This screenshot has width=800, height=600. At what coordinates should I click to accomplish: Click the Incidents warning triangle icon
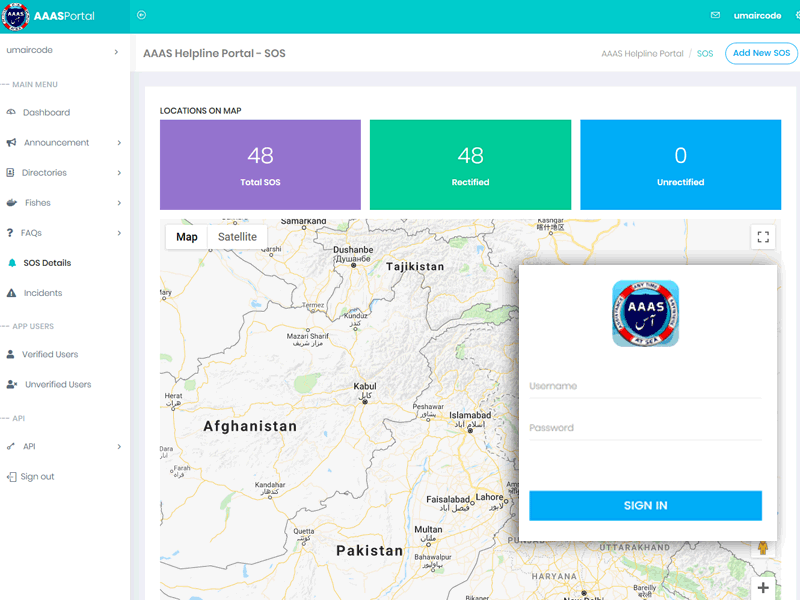pos(12,293)
